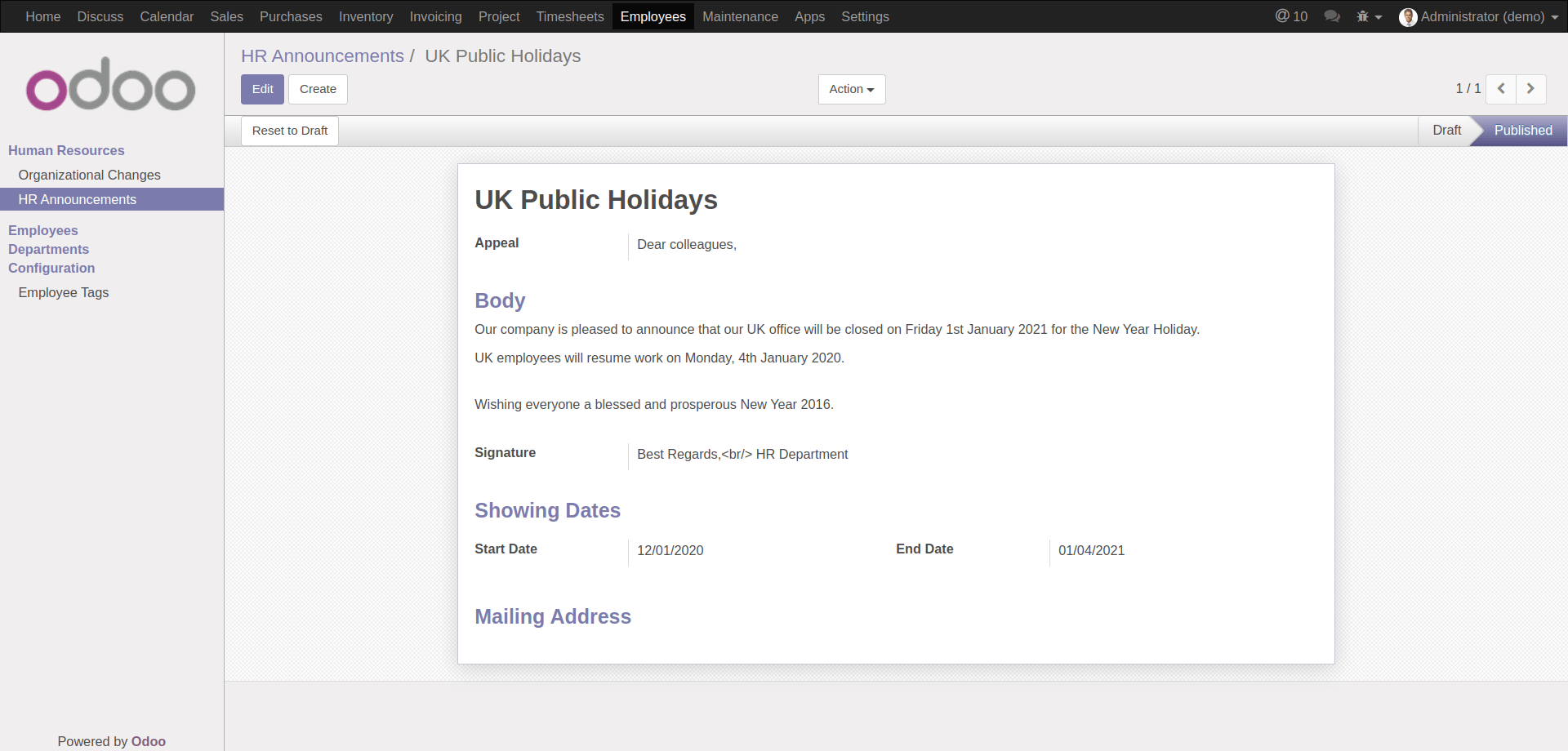
Task: Set announcement status to Draft
Action: 1445,130
